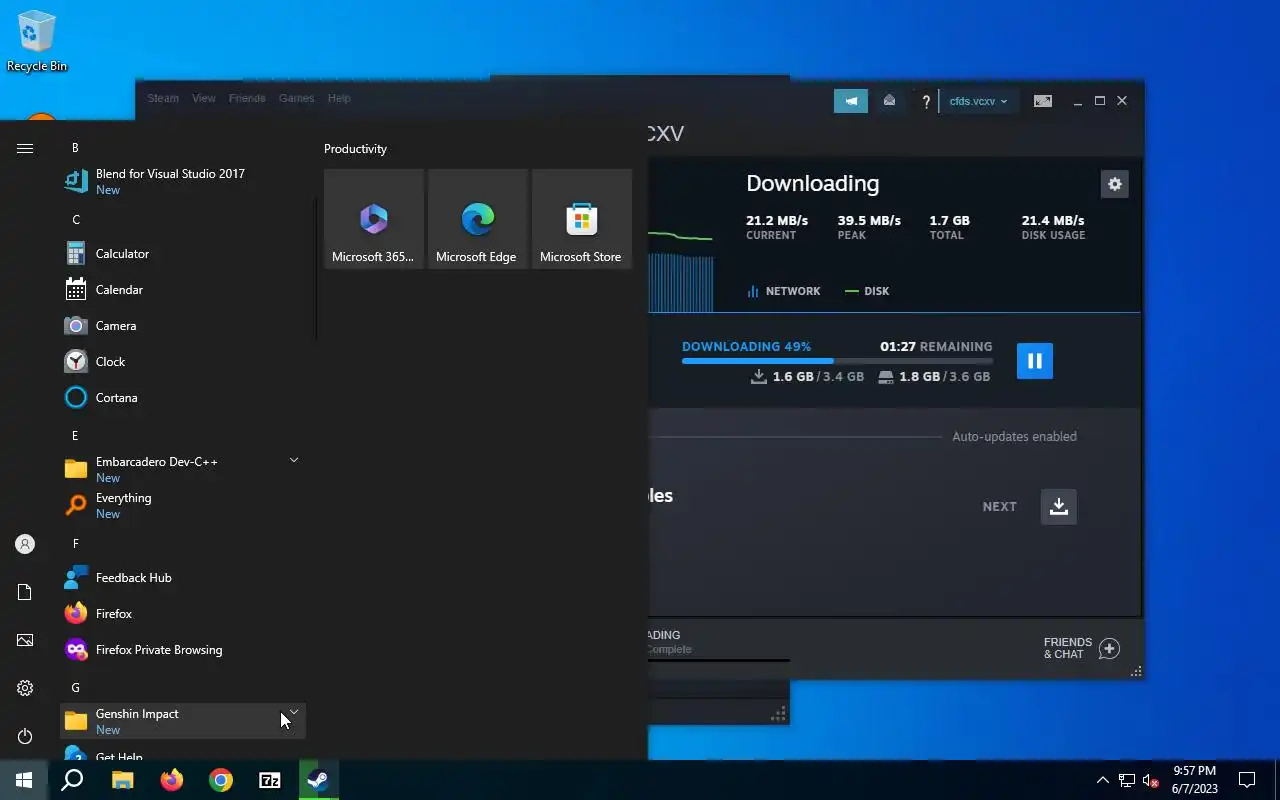The image size is (1280, 800).
Task: Open Documents from the Start sidebar
Action: (x=25, y=592)
